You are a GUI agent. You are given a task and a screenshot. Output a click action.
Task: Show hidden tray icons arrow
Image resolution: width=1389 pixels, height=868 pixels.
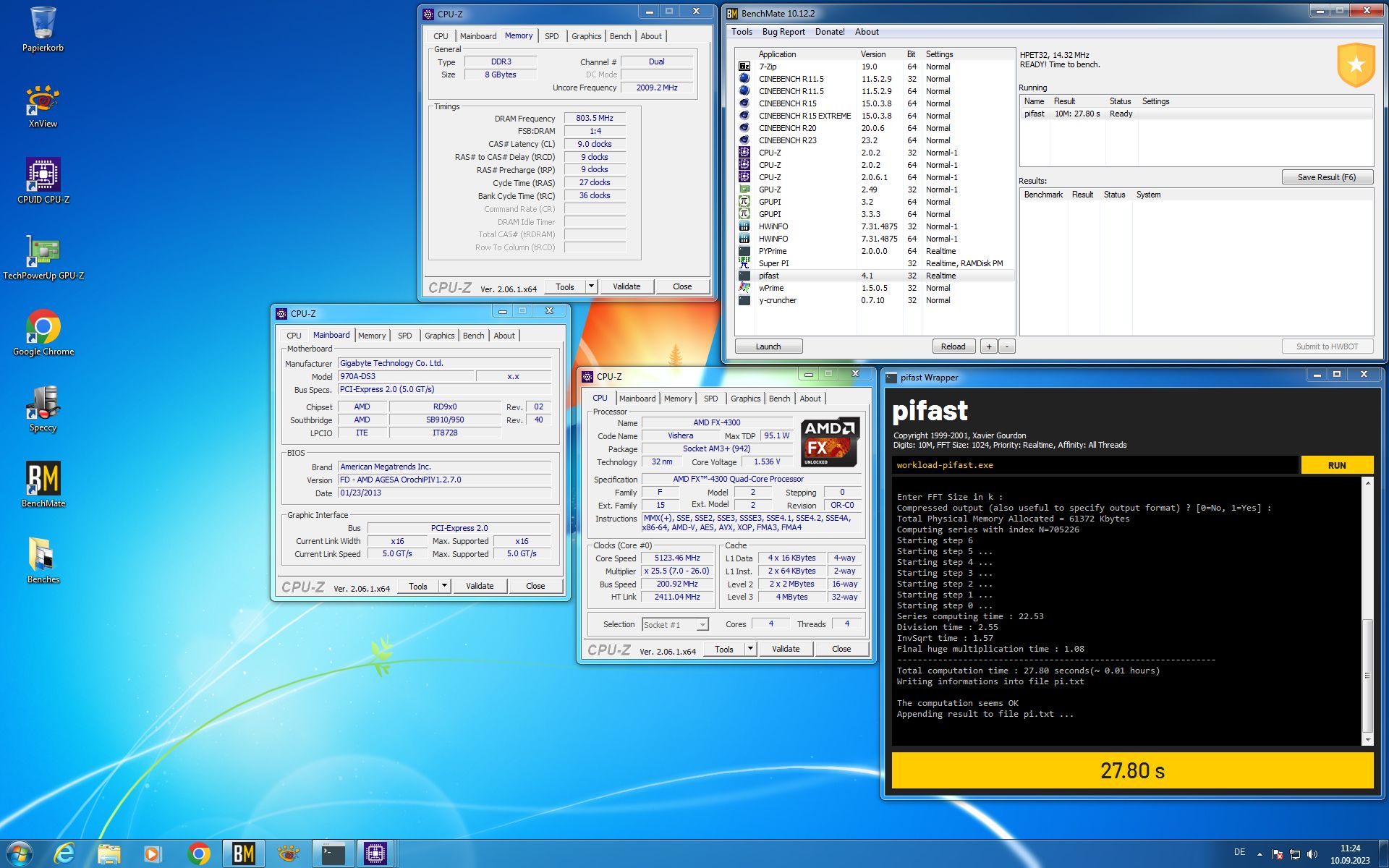pyautogui.click(x=1260, y=854)
